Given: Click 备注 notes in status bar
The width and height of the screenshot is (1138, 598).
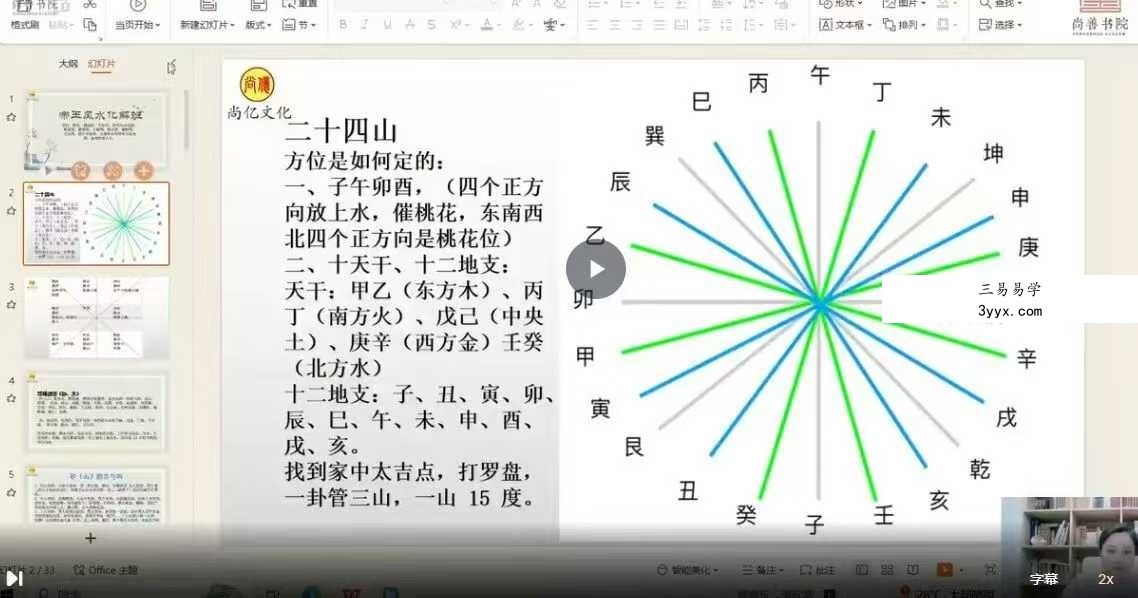Looking at the screenshot, I should click(763, 570).
